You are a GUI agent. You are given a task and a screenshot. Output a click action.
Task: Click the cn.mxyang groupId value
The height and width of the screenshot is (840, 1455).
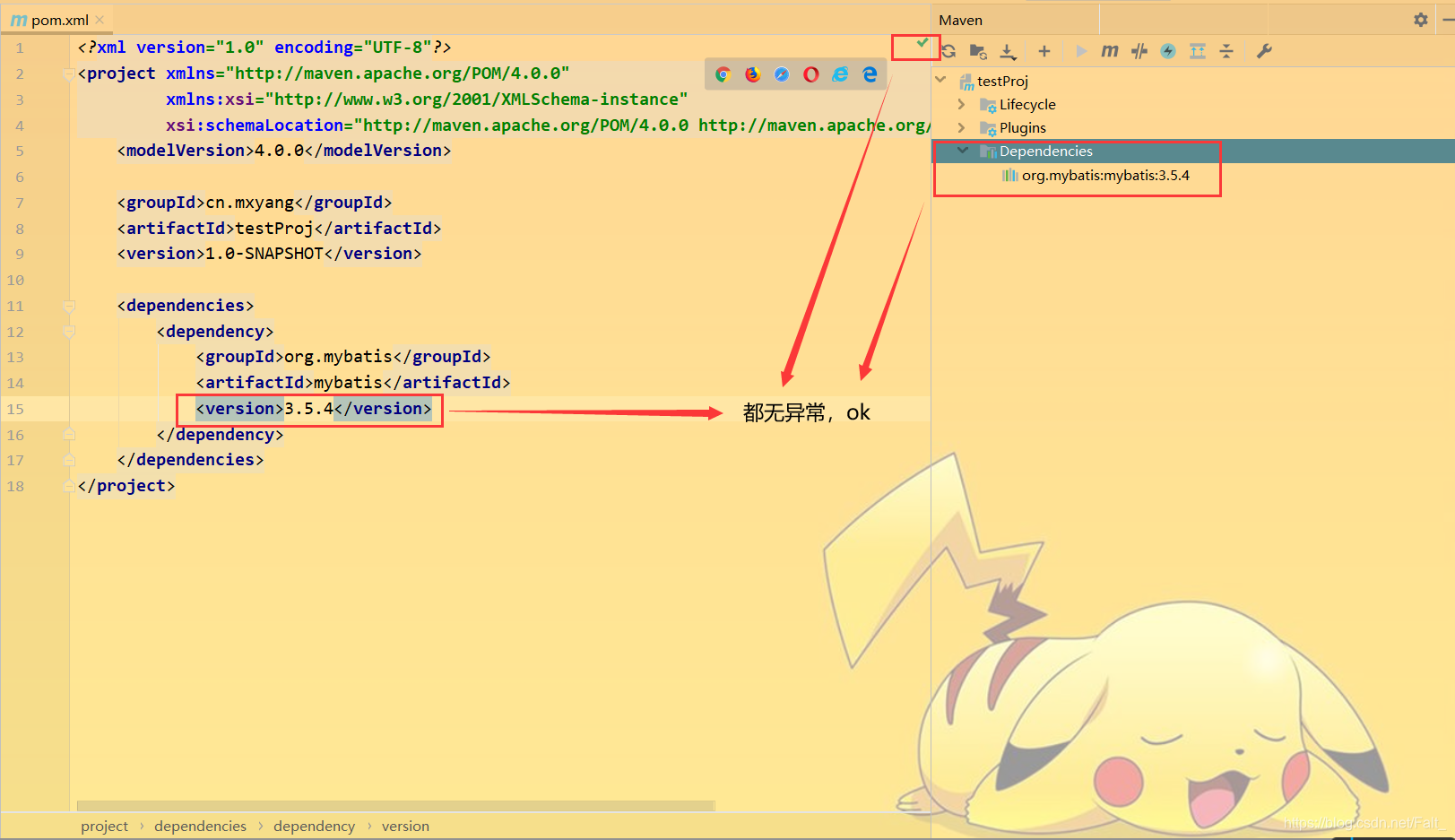coord(249,203)
